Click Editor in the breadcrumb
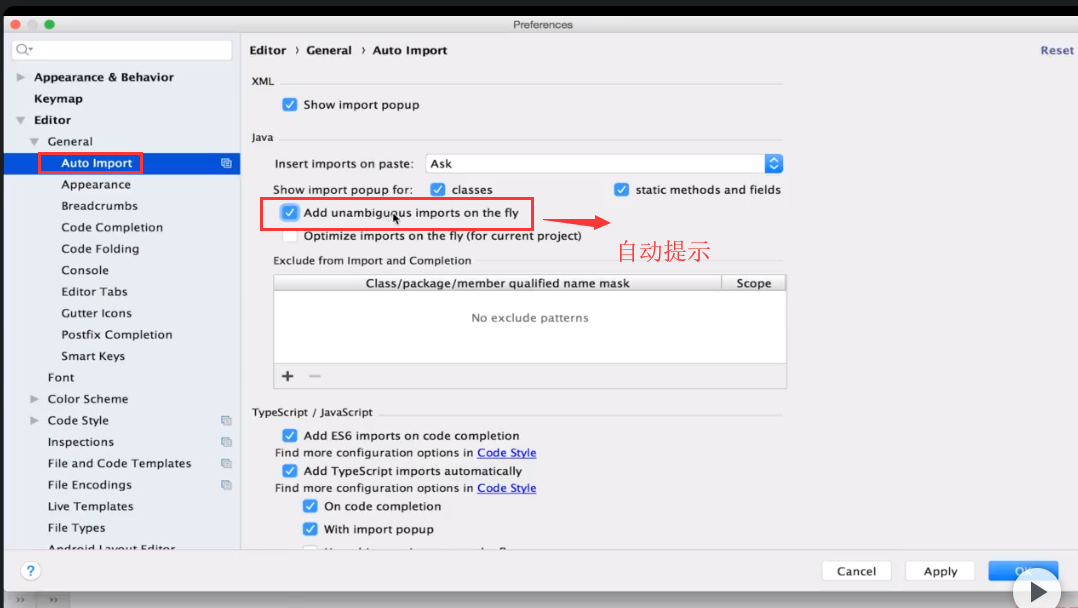The image size is (1078, 608). click(267, 50)
